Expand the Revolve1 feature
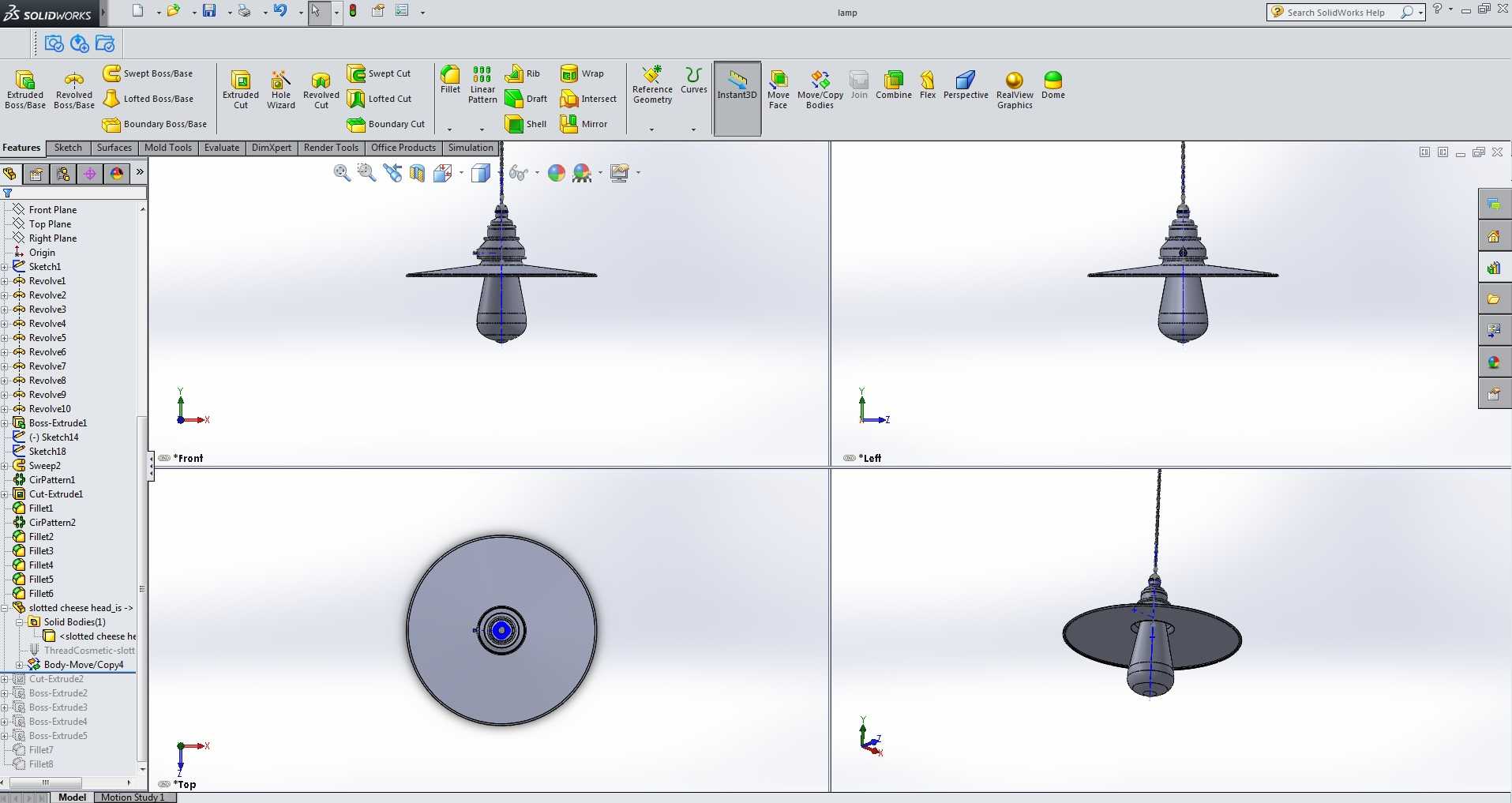Screen dimensions: 1512x803 5,281
